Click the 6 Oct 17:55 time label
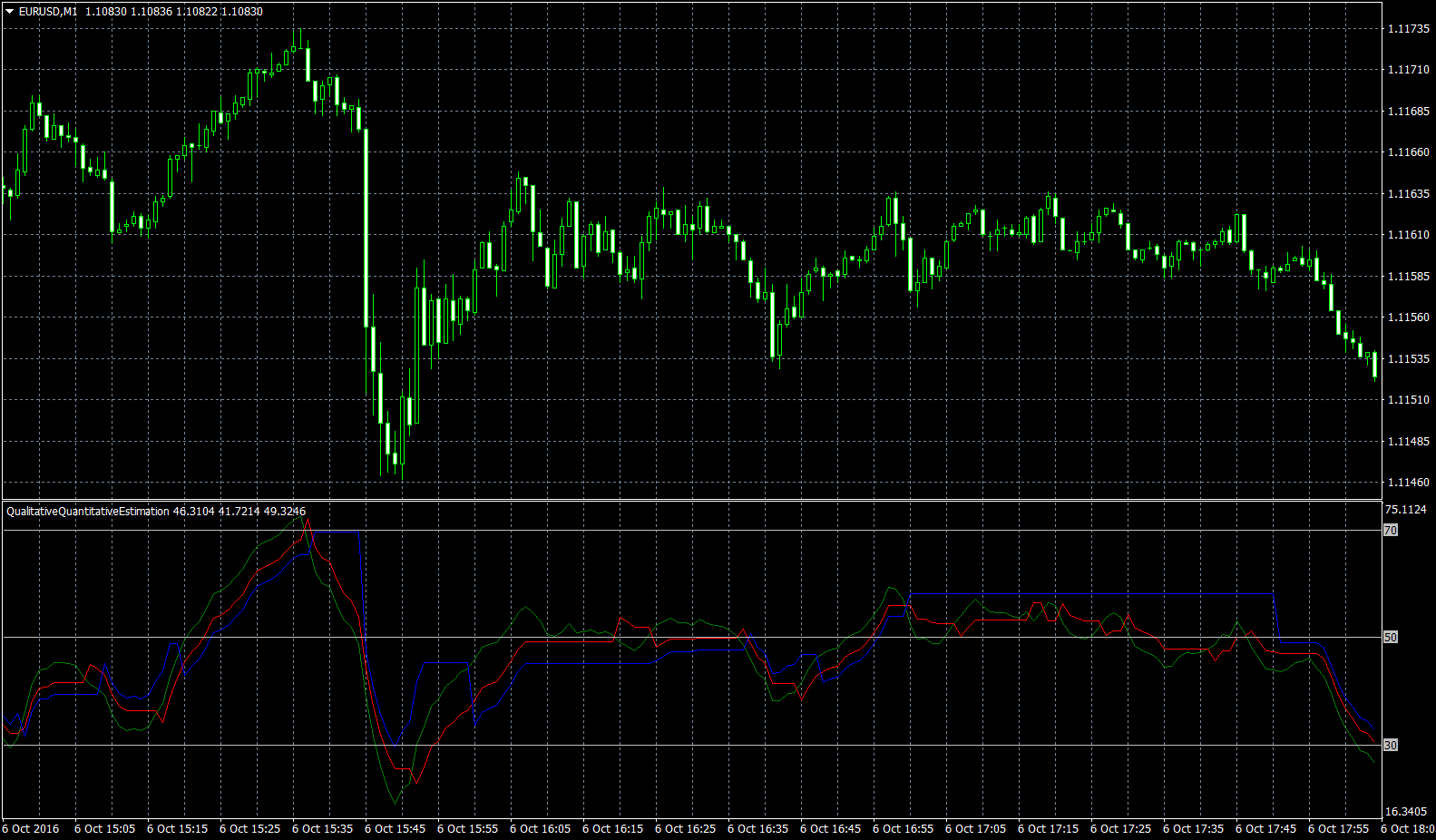This screenshot has width=1436, height=840. 1339,829
